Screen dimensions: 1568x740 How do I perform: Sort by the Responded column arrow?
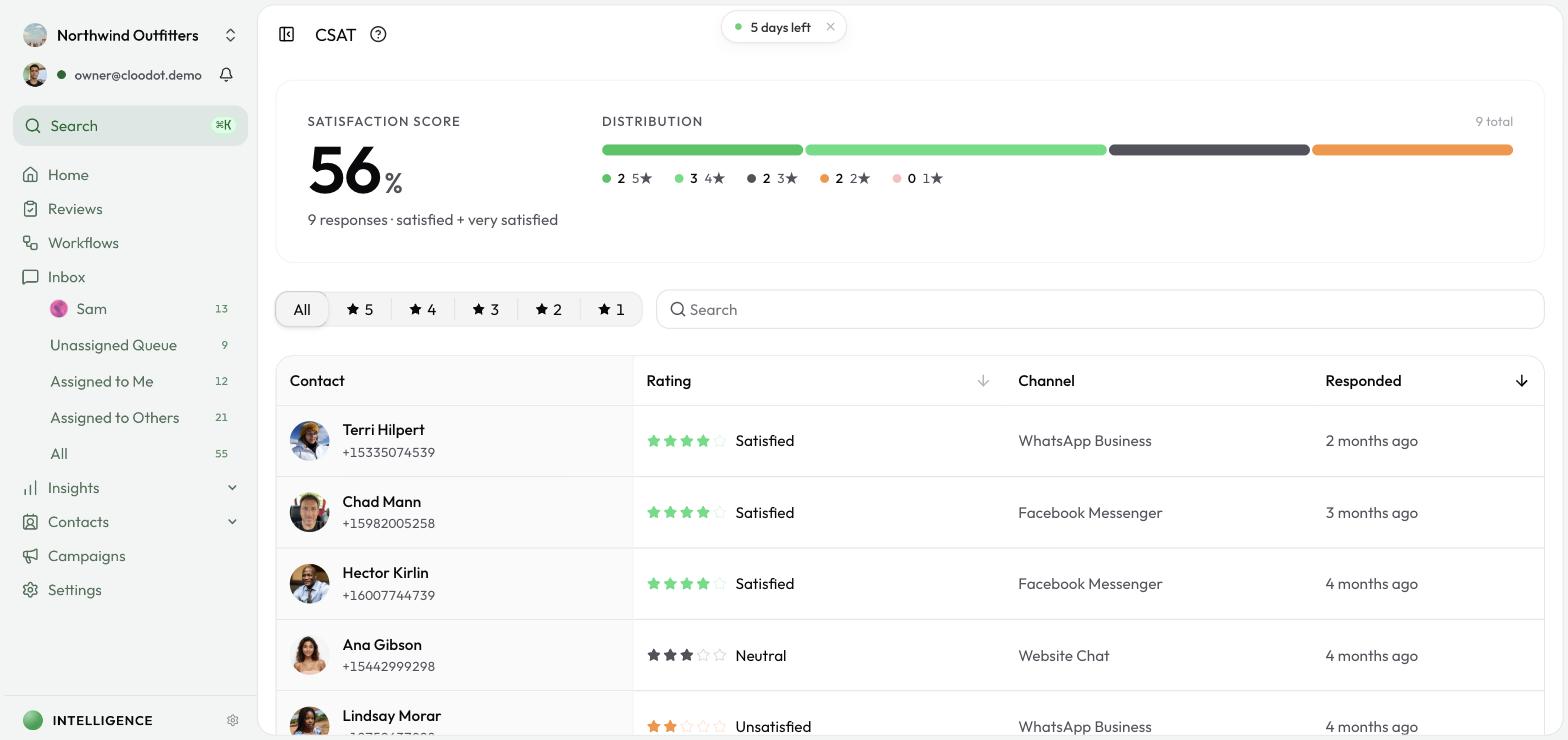pos(1521,381)
